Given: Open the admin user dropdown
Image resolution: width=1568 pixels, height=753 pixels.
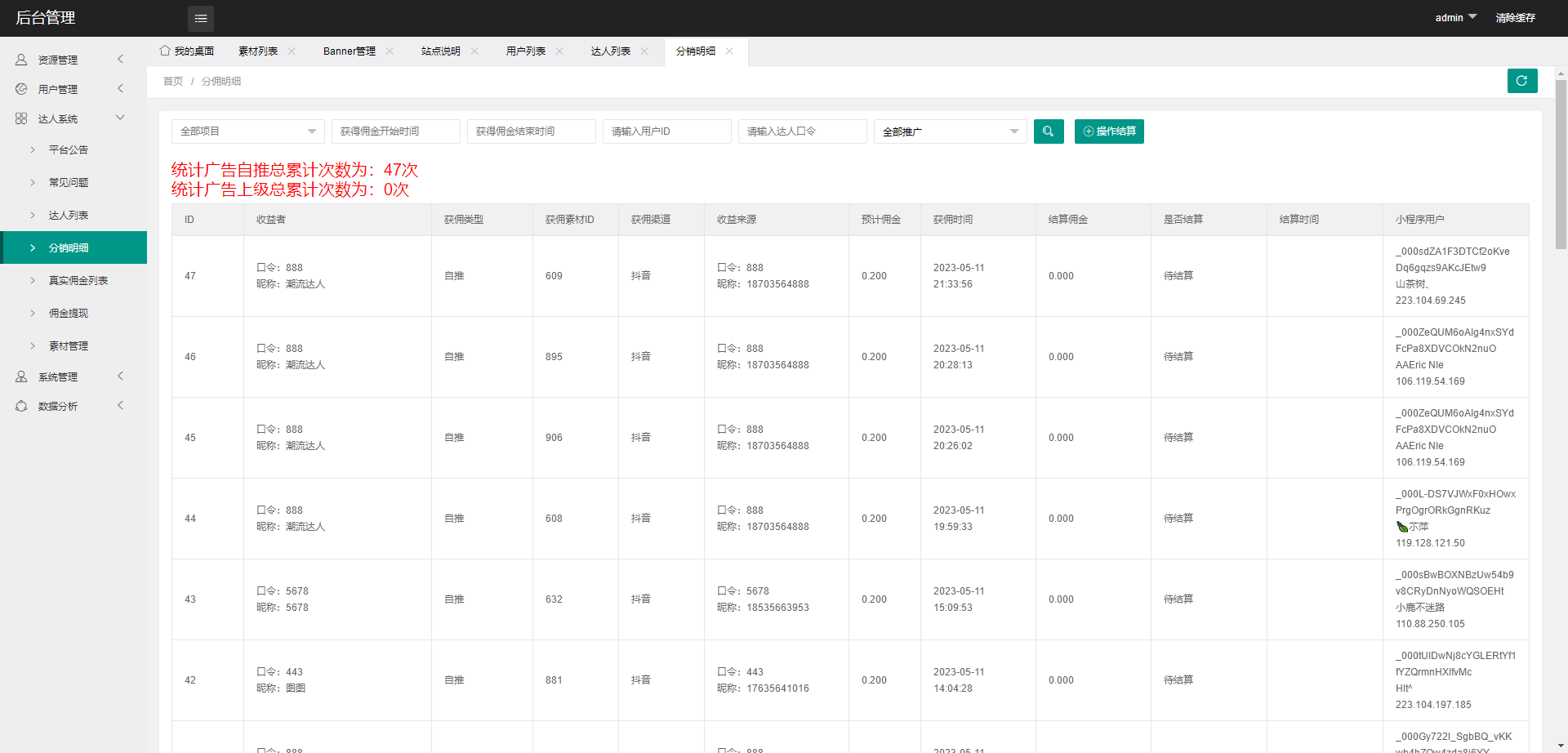Looking at the screenshot, I should [x=1455, y=17].
